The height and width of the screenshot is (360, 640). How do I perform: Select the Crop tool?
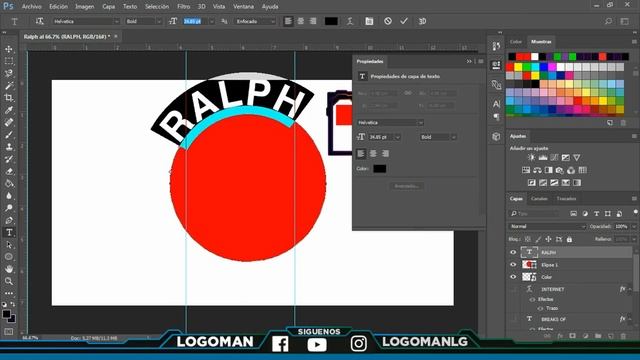9,98
